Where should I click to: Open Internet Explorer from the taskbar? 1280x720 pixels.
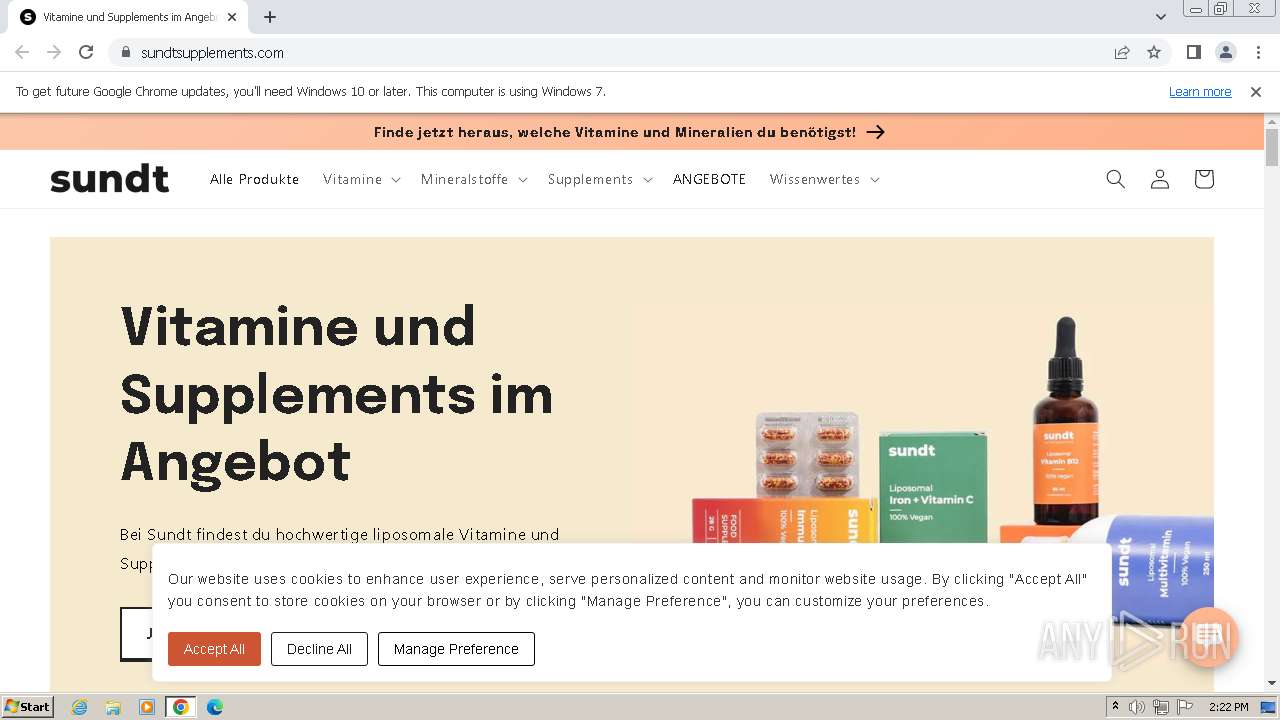80,707
